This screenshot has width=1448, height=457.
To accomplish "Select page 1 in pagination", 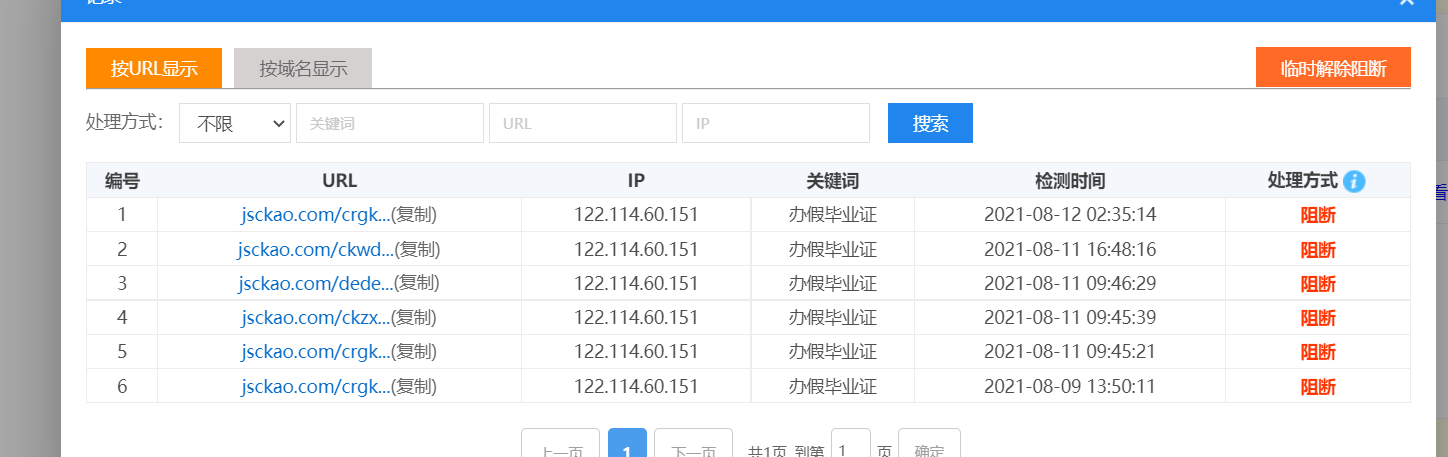I will click(x=627, y=446).
